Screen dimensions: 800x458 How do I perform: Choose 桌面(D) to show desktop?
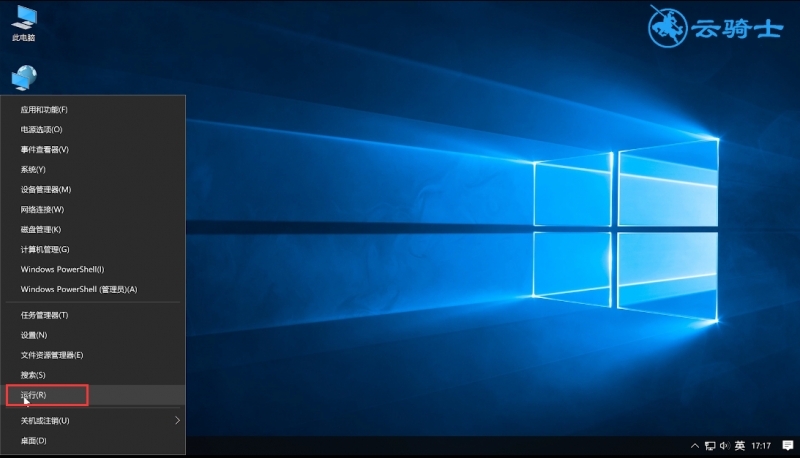tap(95, 441)
